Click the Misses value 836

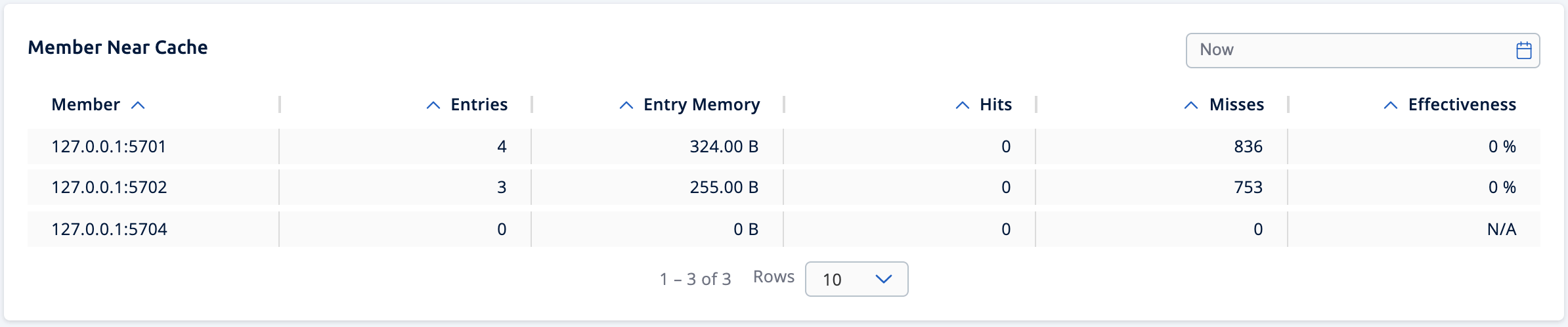[x=1248, y=146]
